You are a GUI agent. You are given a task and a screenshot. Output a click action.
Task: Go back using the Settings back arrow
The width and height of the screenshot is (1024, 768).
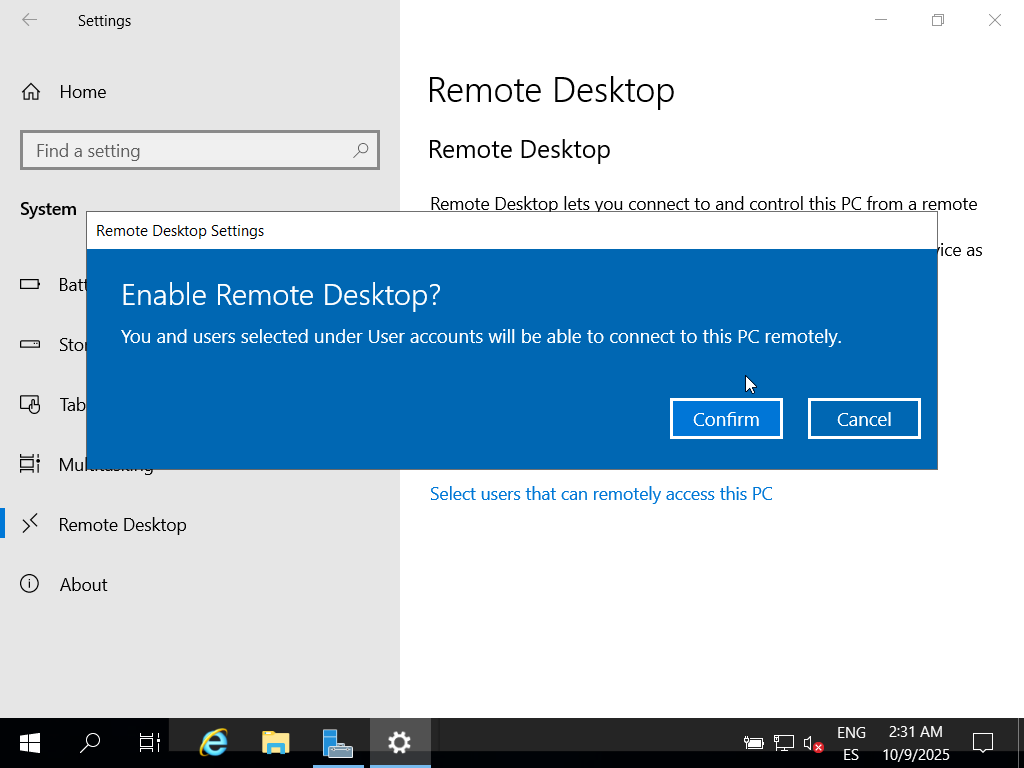pos(30,20)
